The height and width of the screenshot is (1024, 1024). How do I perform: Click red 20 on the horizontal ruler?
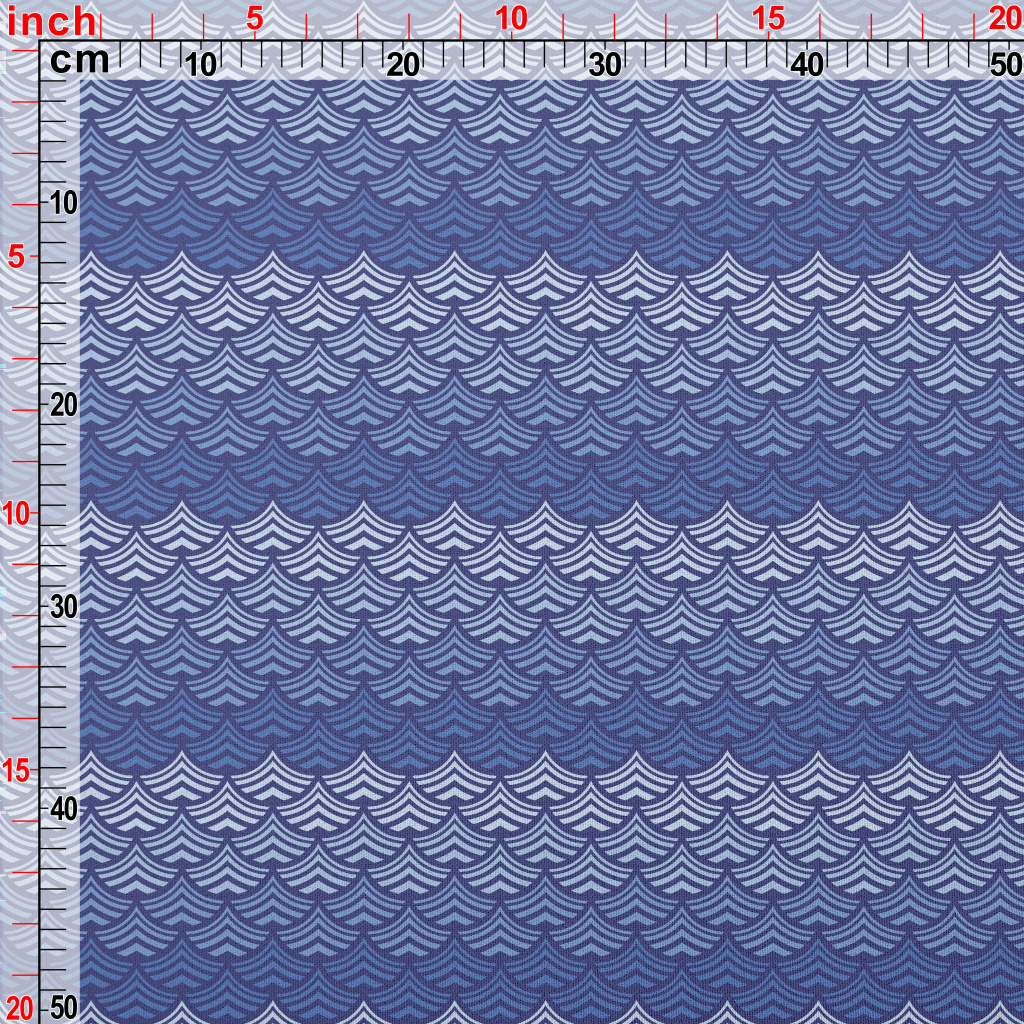point(1004,19)
